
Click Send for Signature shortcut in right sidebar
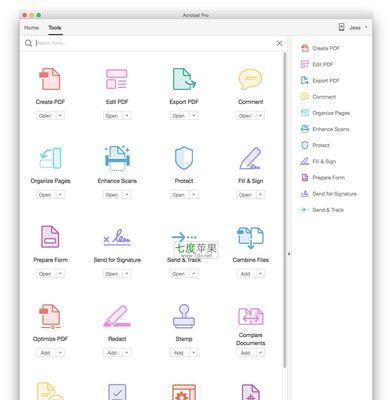(x=329, y=194)
